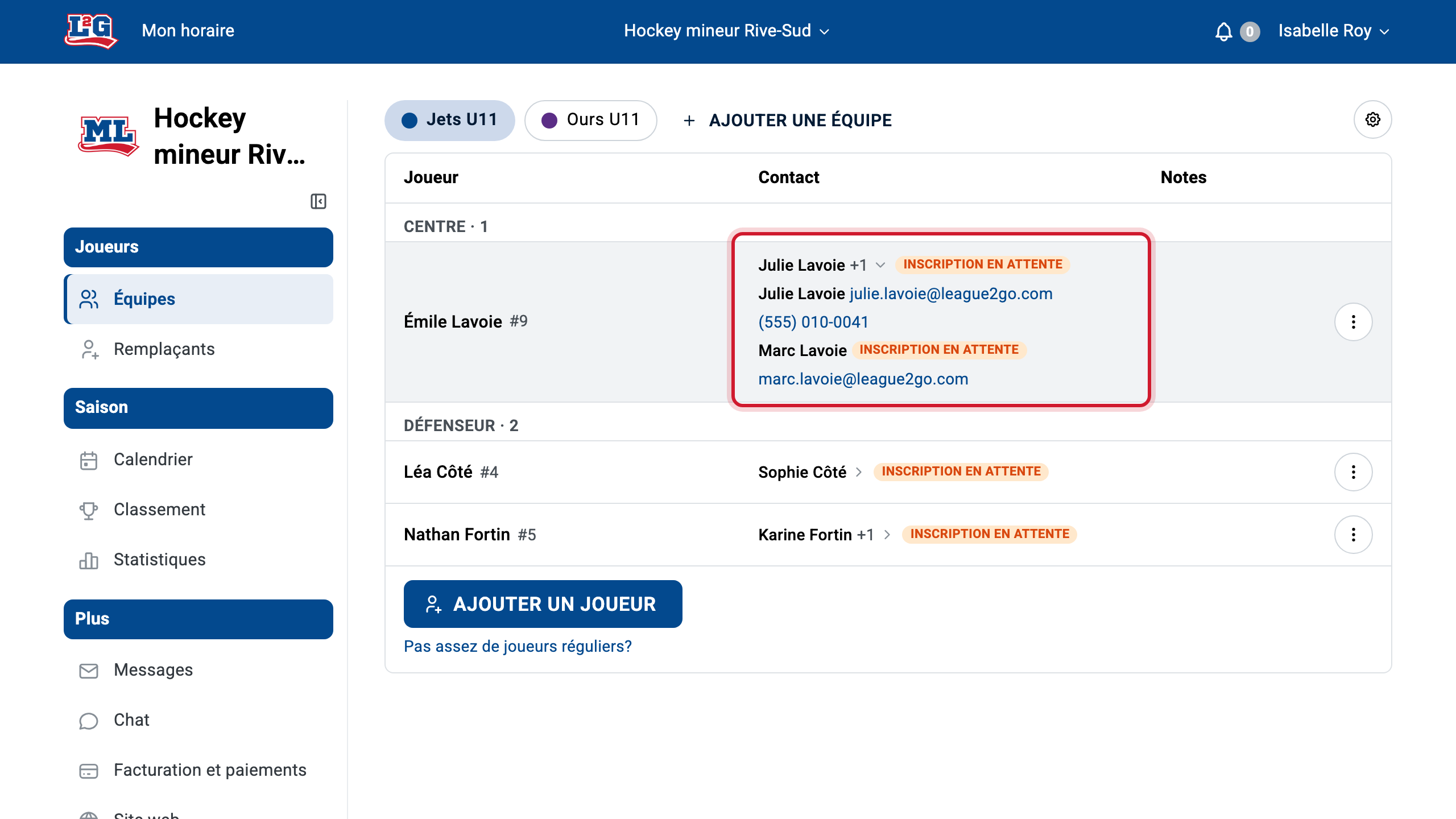The width and height of the screenshot is (1456, 819).
Task: Open the notifications bell
Action: point(1223,31)
